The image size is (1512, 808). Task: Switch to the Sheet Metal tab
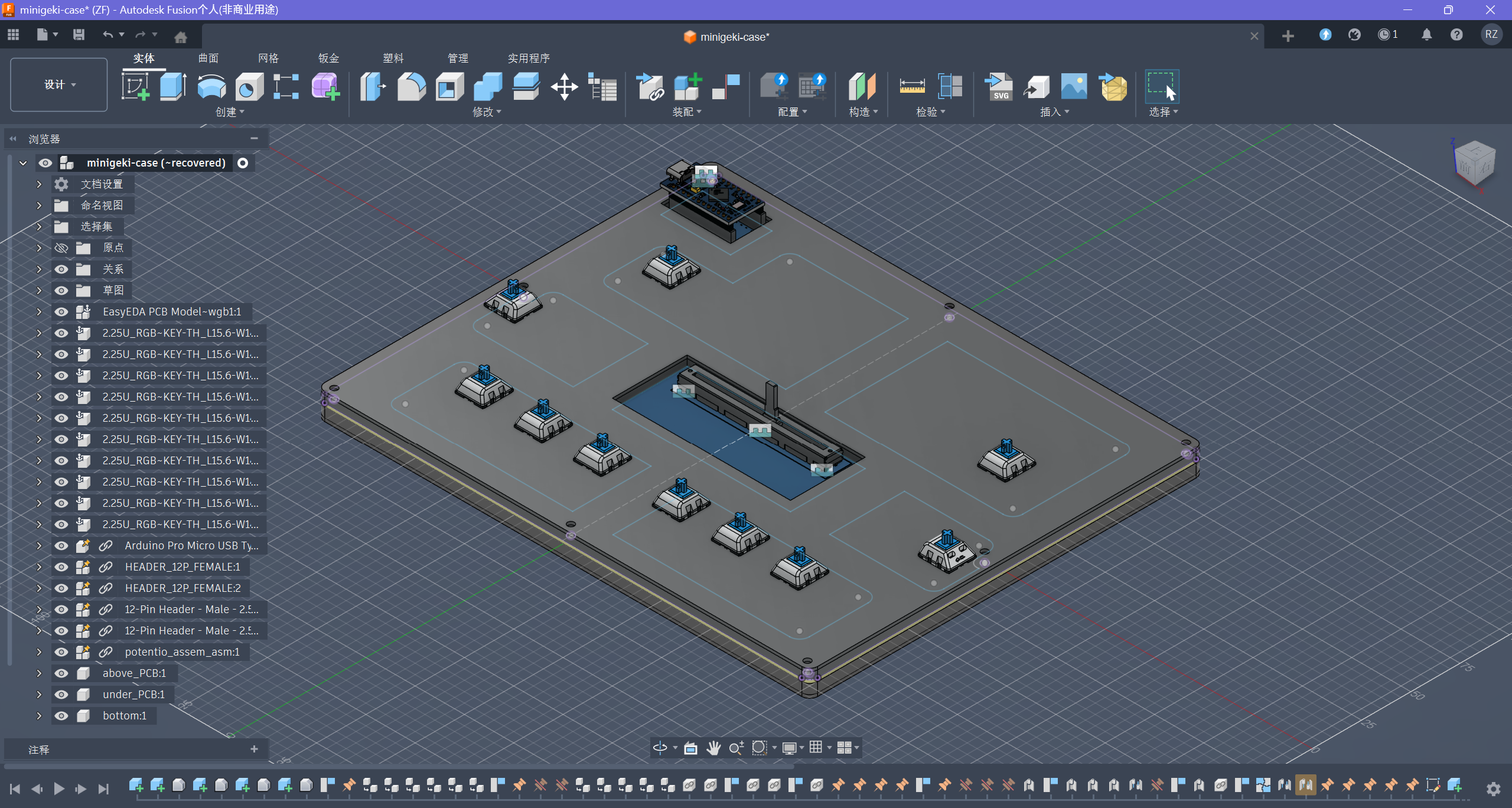pyautogui.click(x=328, y=58)
